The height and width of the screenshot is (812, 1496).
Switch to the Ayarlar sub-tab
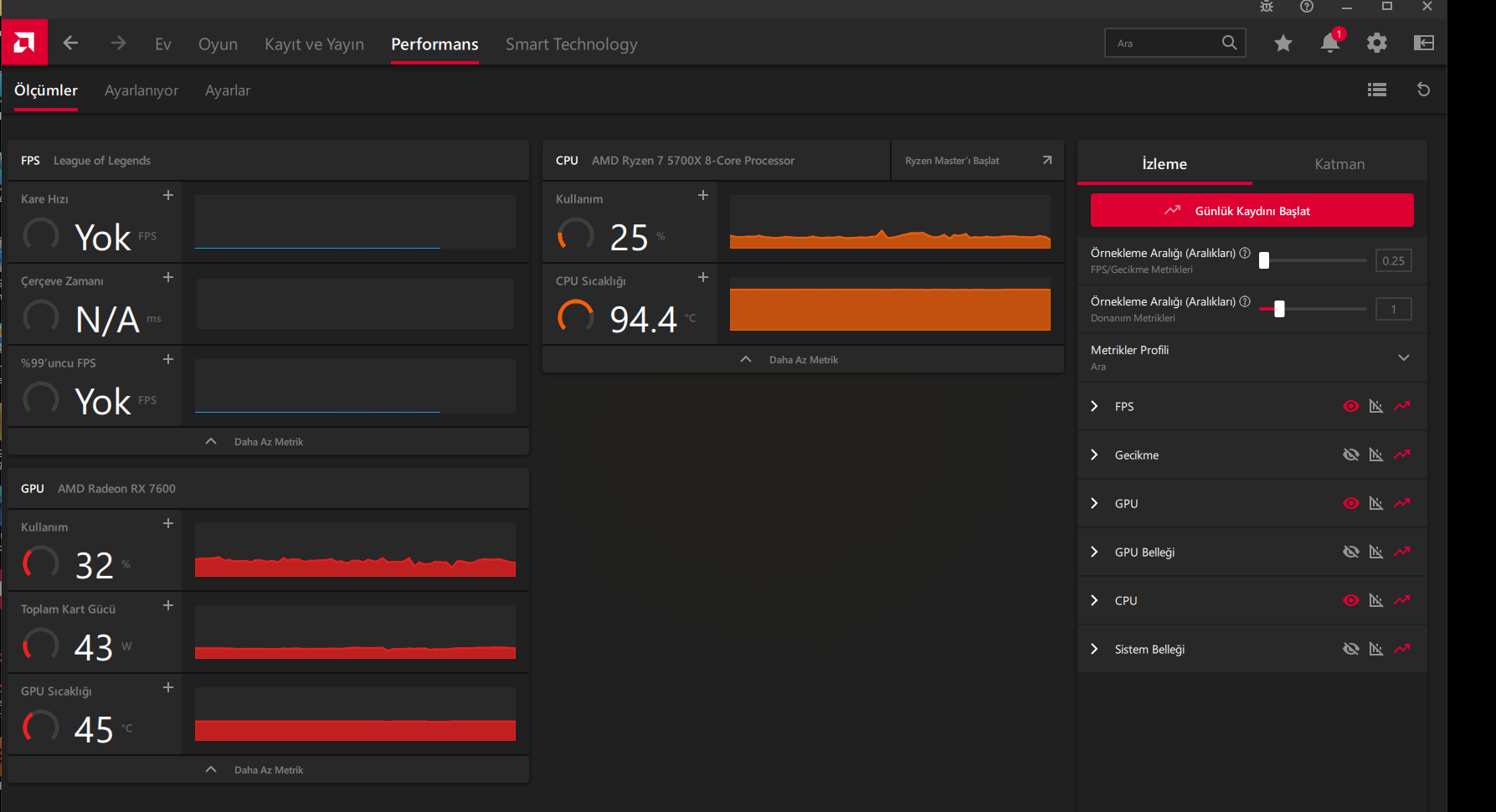tap(228, 90)
